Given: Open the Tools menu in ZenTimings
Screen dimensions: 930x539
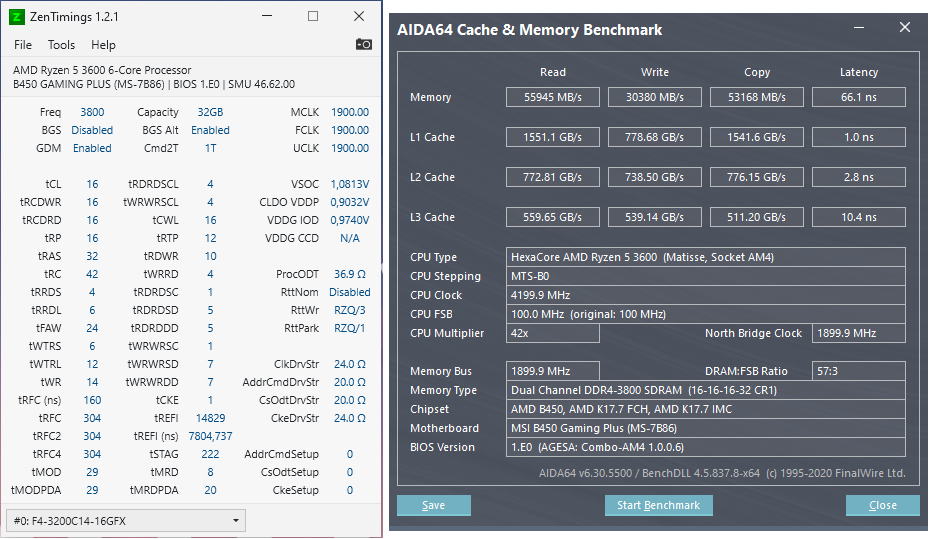Looking at the screenshot, I should coord(61,45).
